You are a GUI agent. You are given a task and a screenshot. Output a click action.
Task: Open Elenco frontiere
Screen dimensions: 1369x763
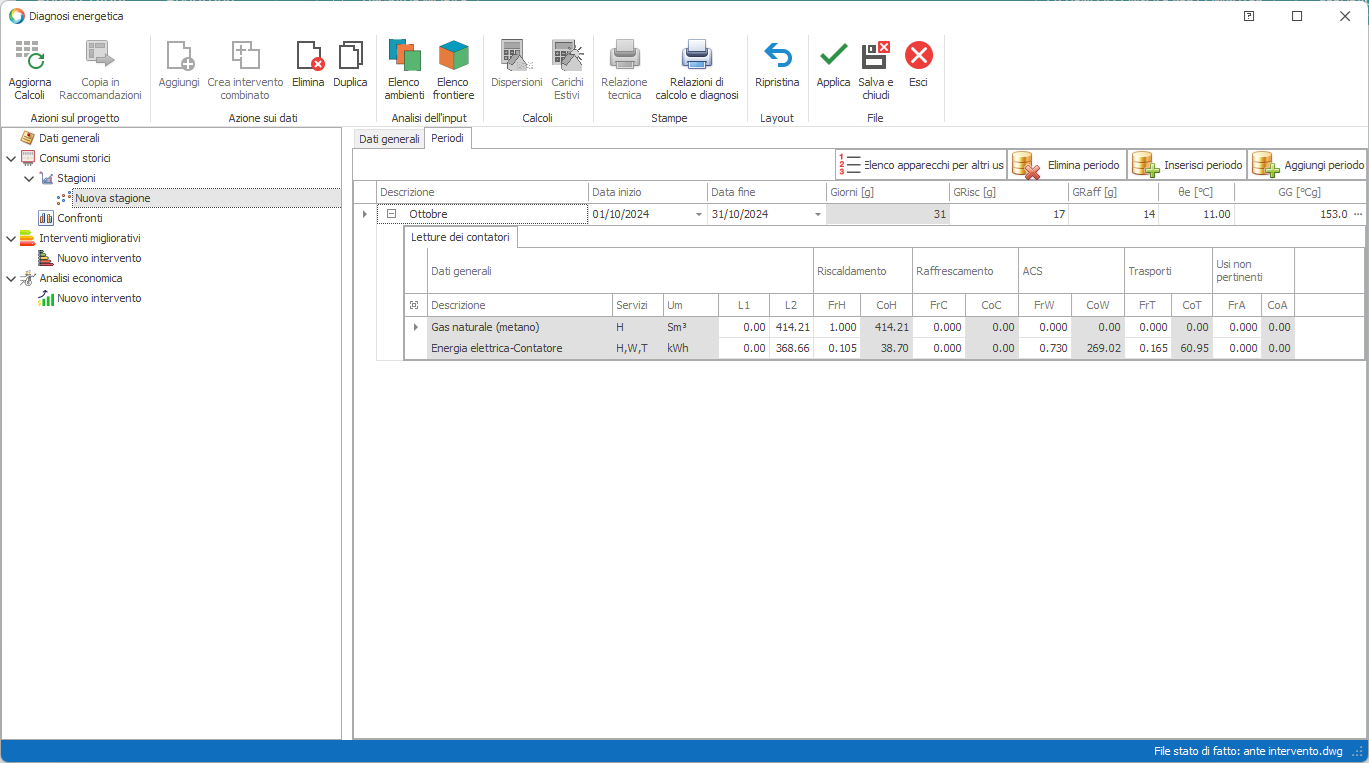tap(453, 56)
